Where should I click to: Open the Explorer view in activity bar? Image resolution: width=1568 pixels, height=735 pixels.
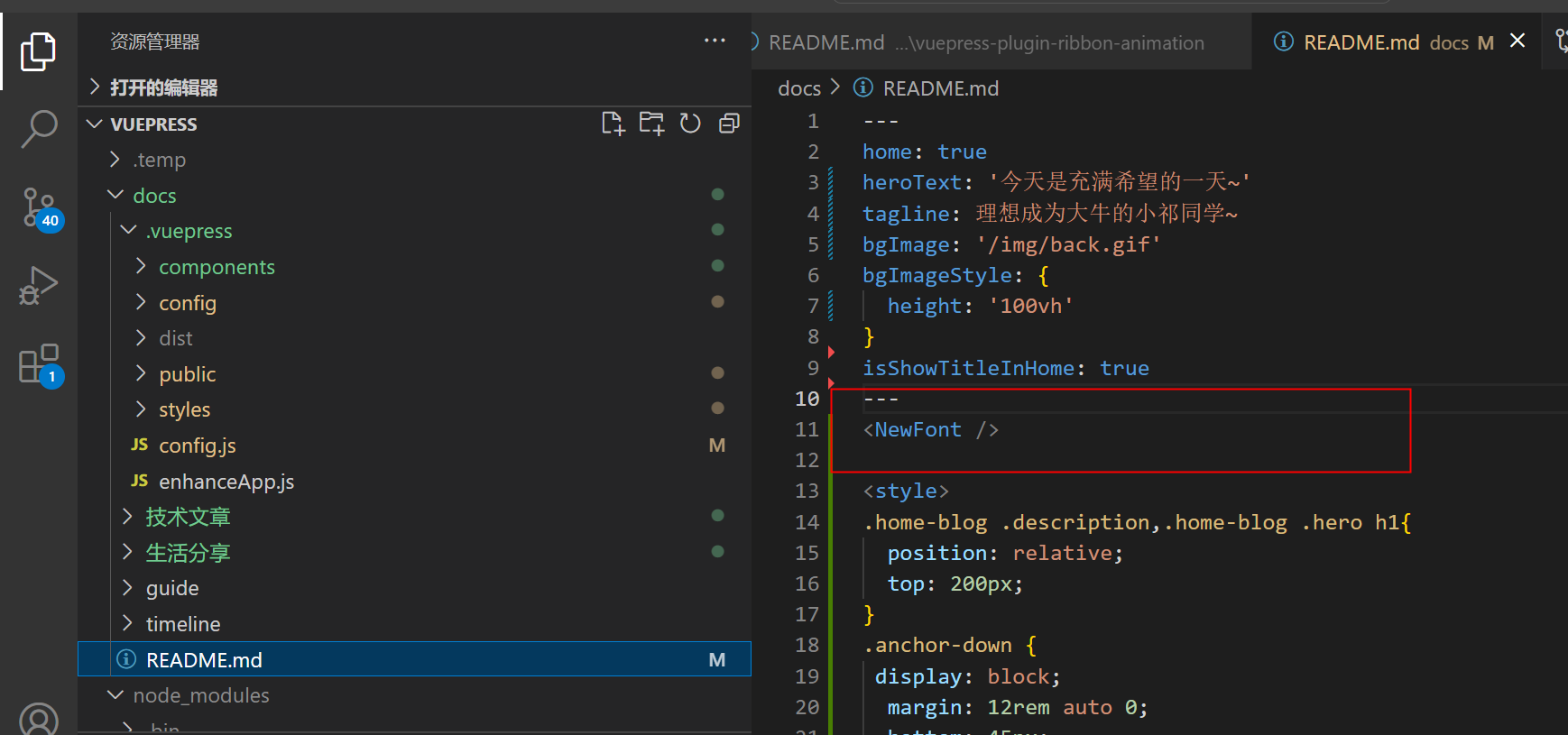[38, 51]
